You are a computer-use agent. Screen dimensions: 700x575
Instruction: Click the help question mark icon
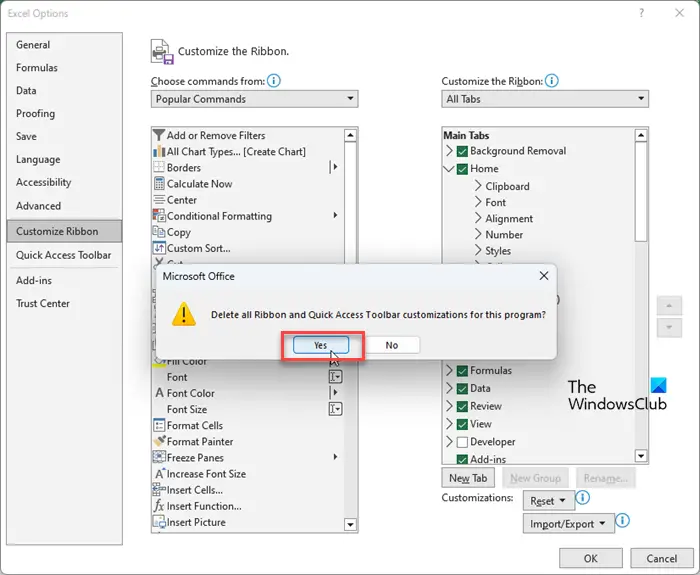point(642,13)
